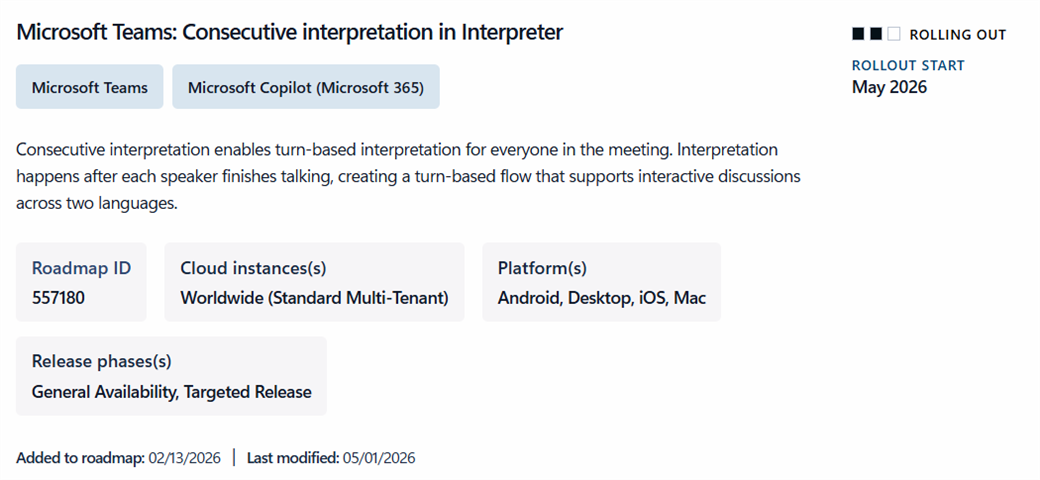This screenshot has height=480, width=1040.
Task: Click the ROLLOUT START label
Action: 908,65
